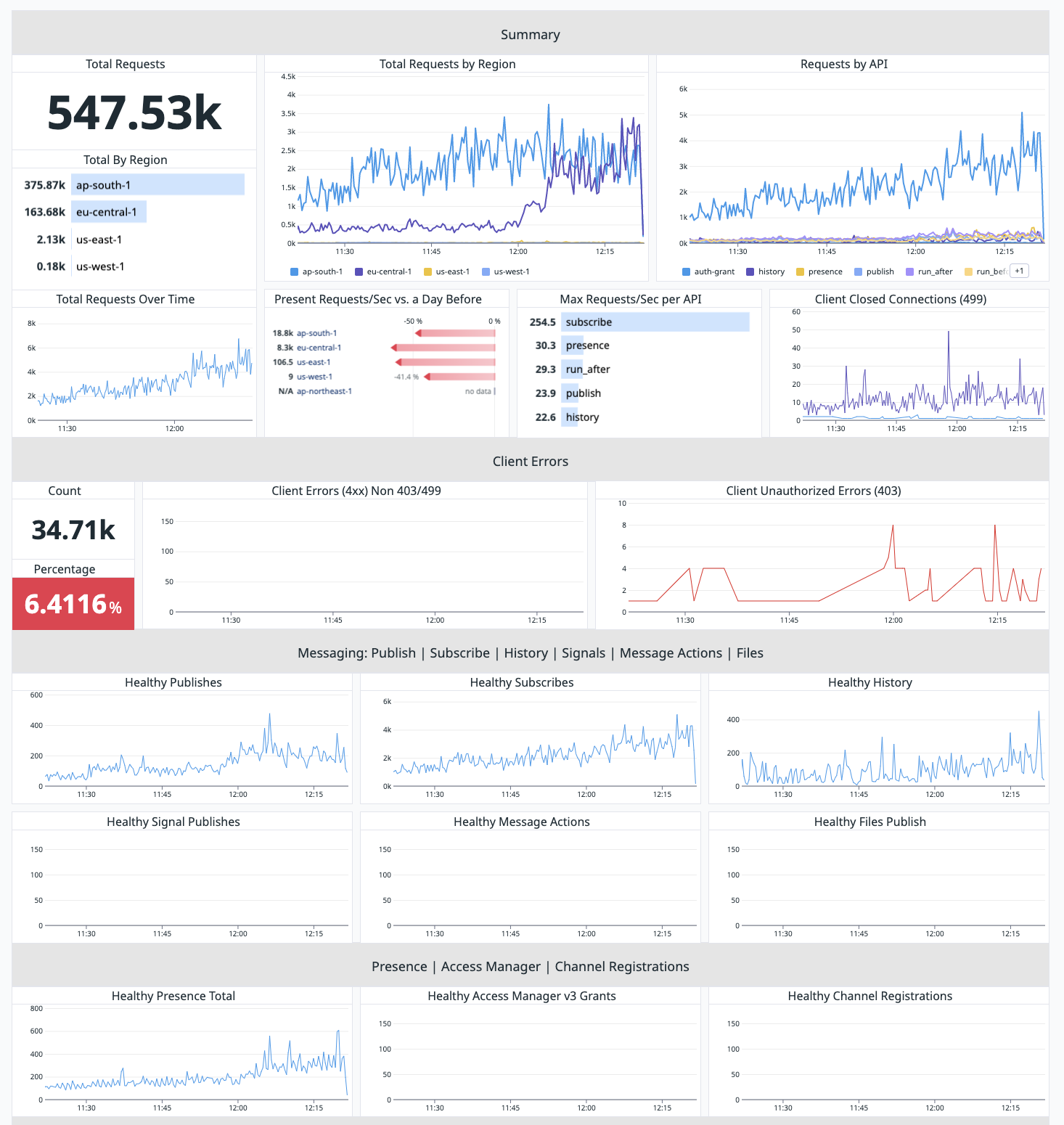Select us-west-1 legend label under Total Requests by Region
Screen dimensions: 1064x1125
click(x=512, y=271)
